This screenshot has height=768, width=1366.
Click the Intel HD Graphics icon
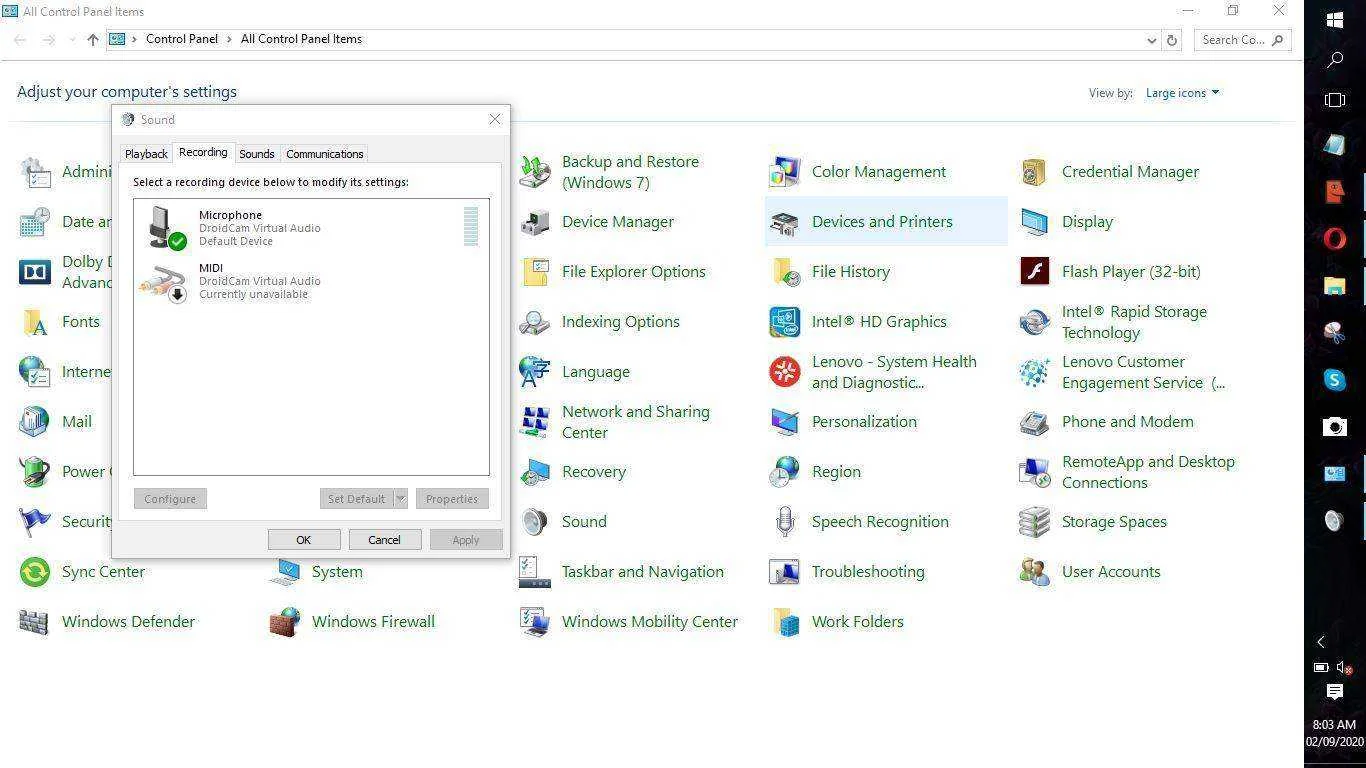(785, 322)
